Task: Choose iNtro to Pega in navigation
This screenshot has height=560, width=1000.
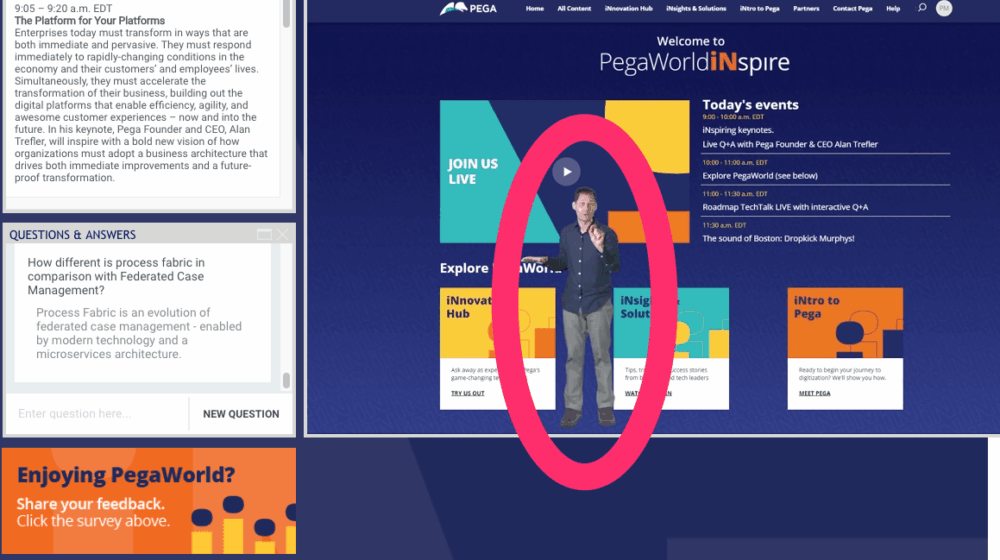Action: [x=759, y=9]
